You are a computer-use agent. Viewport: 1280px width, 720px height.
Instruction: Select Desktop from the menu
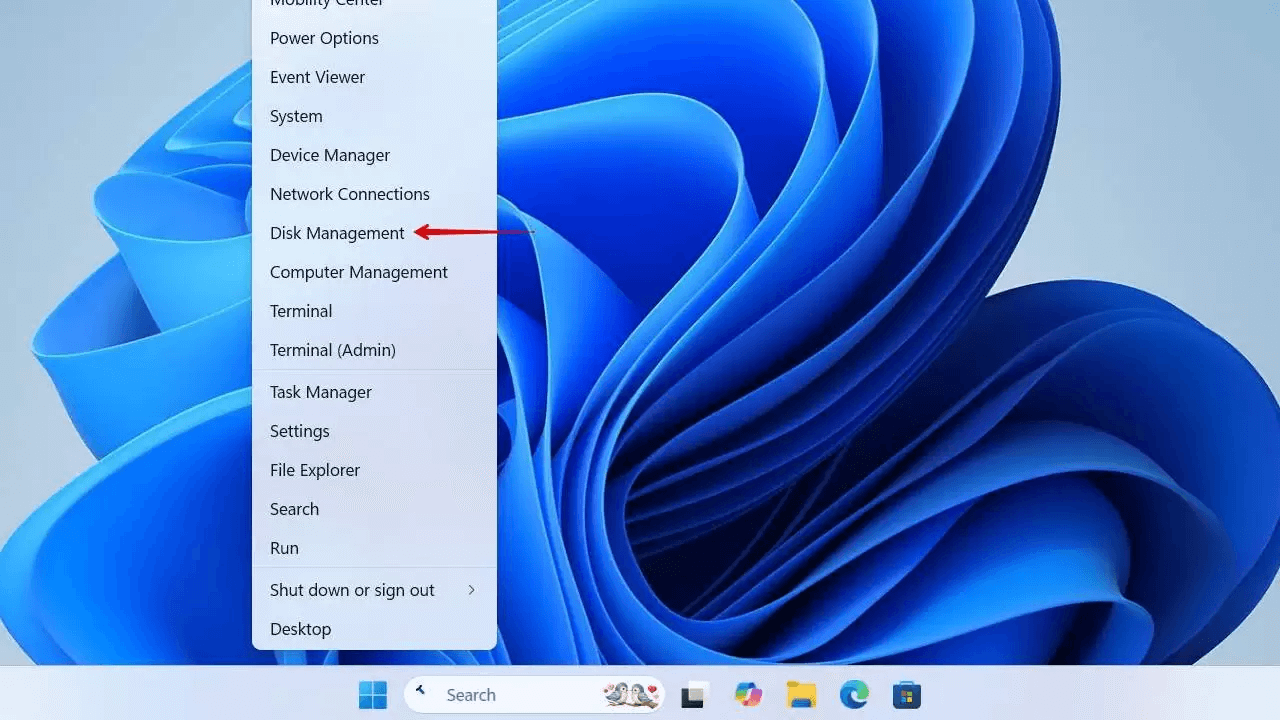tap(300, 629)
